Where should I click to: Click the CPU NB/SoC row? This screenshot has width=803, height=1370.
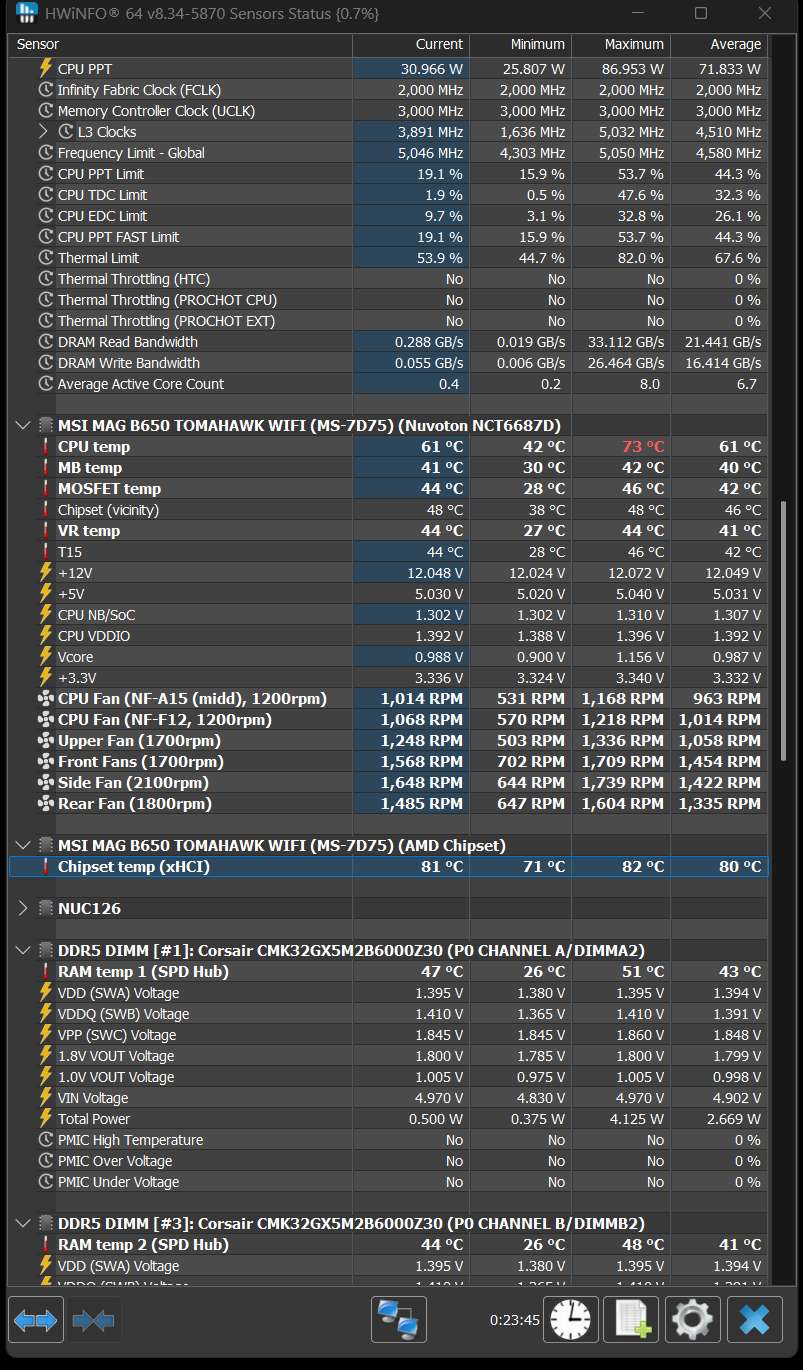tap(389, 615)
